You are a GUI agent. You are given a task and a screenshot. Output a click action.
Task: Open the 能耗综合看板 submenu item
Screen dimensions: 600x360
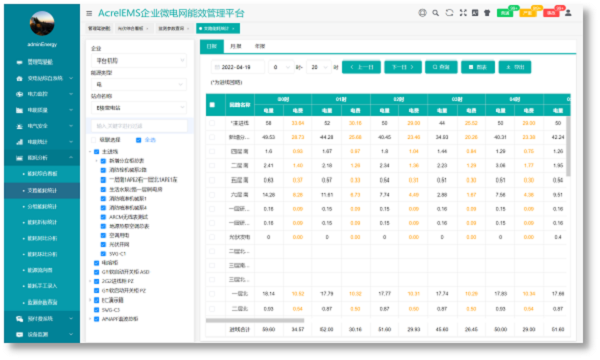click(42, 174)
